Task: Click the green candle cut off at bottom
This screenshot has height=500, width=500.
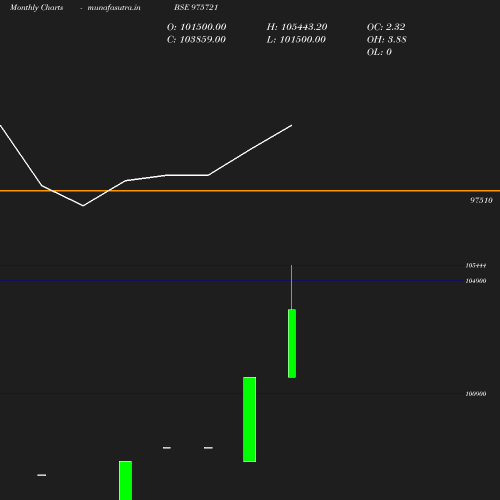Action: coord(125,480)
